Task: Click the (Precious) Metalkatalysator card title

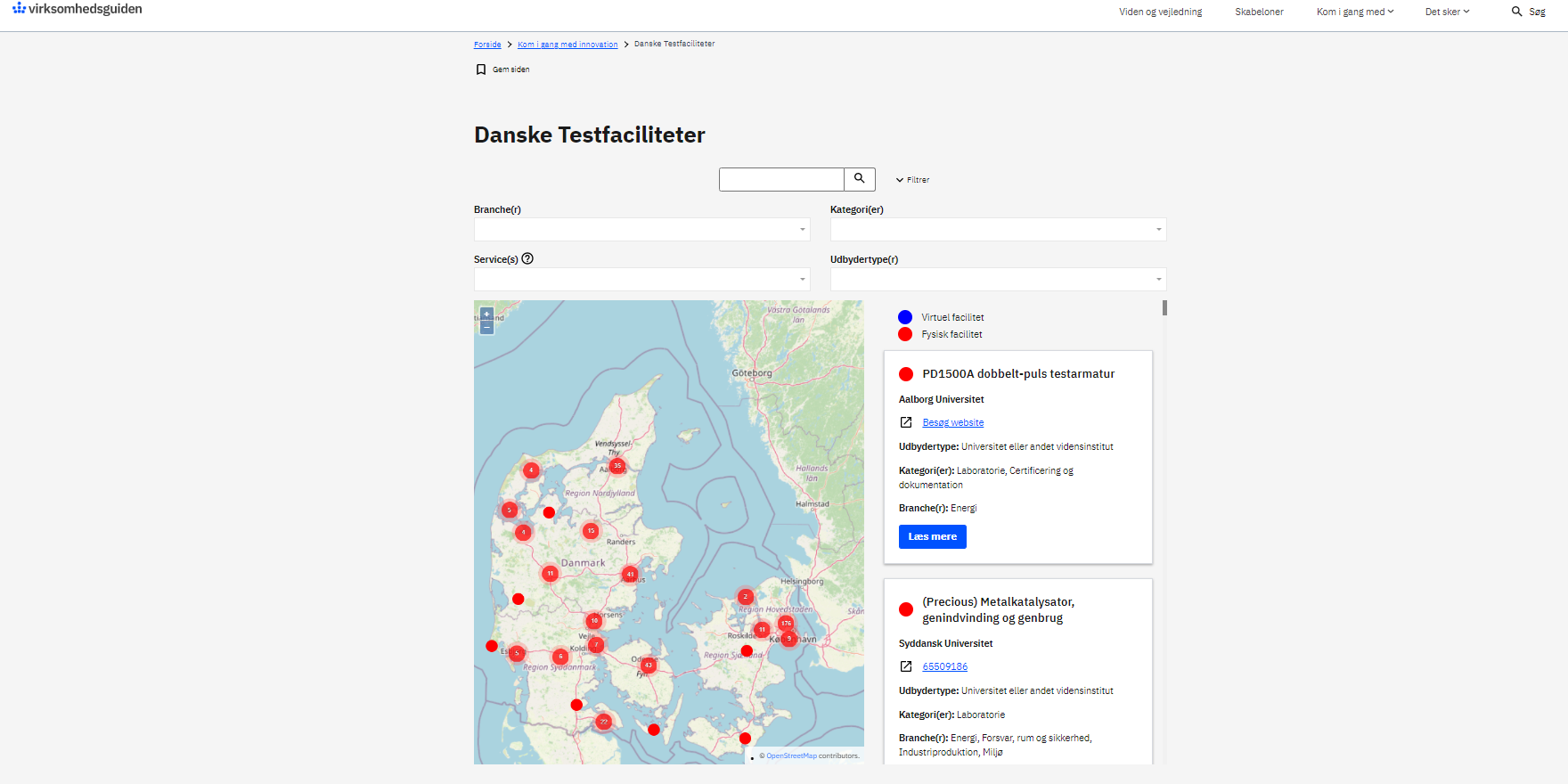Action: (998, 609)
